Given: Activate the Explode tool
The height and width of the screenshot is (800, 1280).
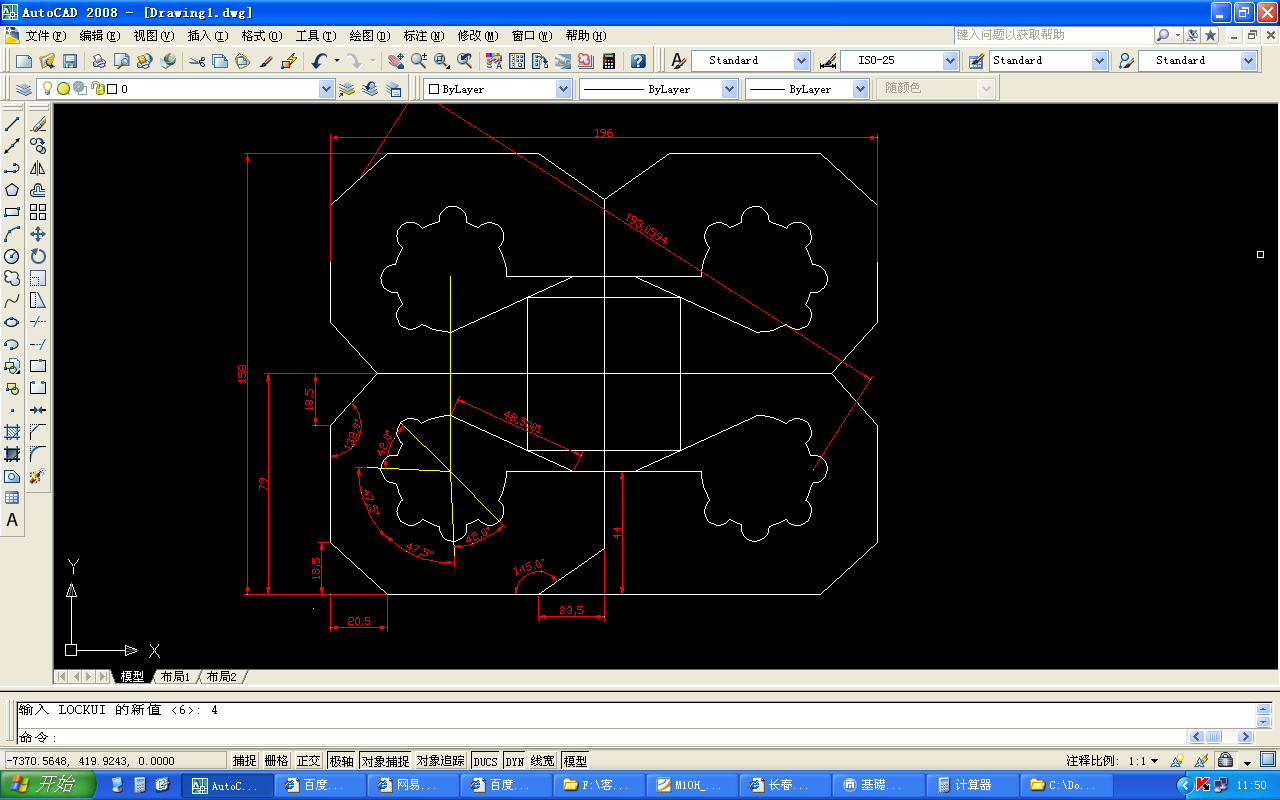Looking at the screenshot, I should (x=38, y=476).
